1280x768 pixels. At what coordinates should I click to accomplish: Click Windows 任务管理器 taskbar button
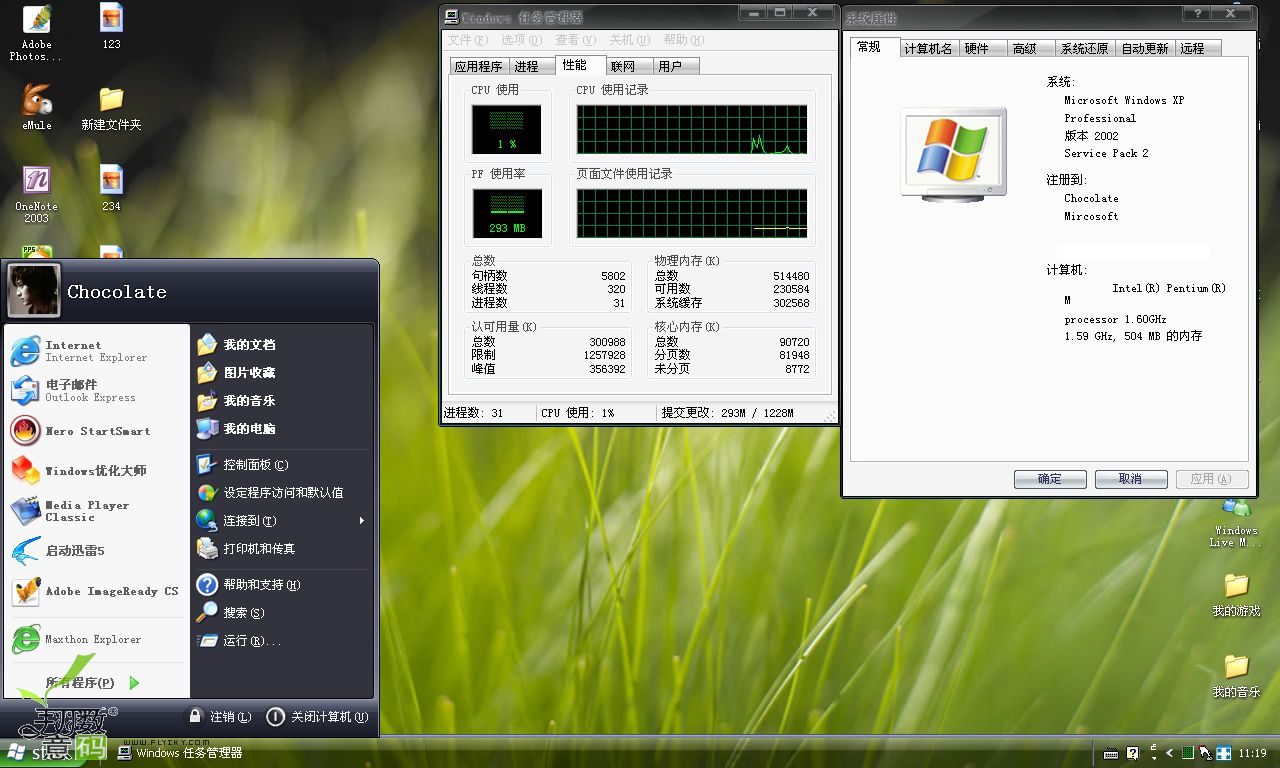[181, 753]
